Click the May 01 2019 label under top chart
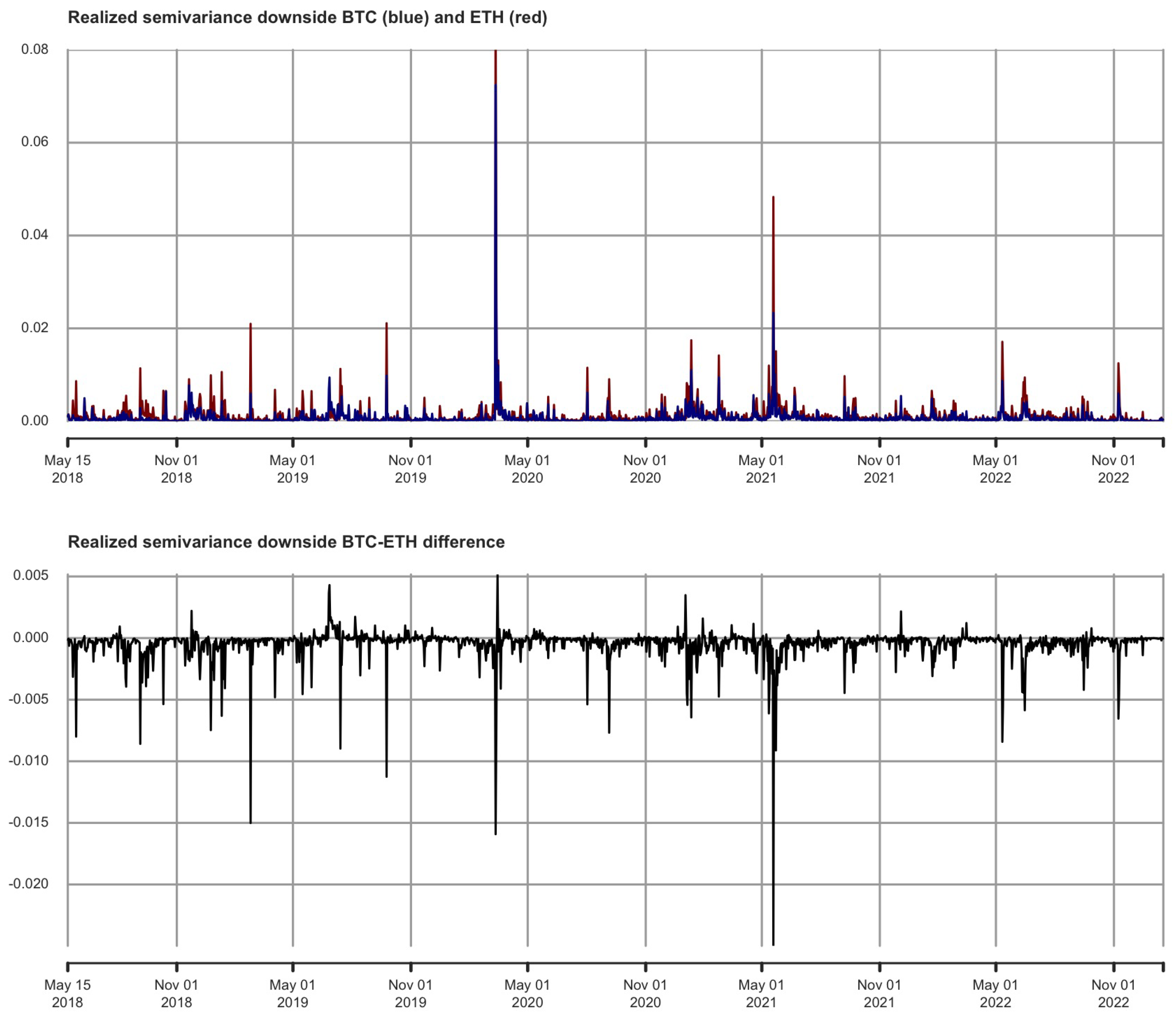Screen dimensions: 1176x1020 (292, 469)
